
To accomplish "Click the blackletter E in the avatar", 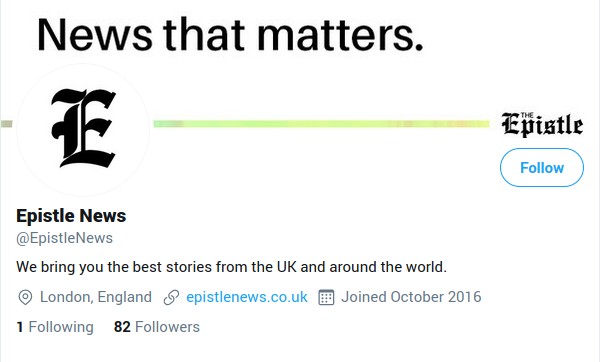I will 83,128.
